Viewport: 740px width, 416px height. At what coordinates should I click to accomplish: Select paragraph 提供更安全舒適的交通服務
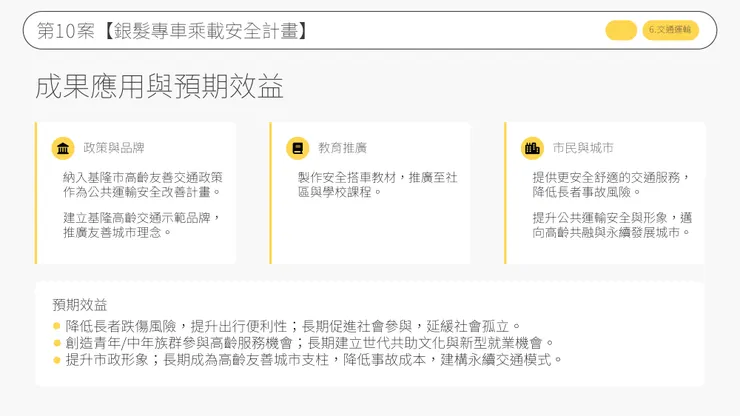[611, 185]
